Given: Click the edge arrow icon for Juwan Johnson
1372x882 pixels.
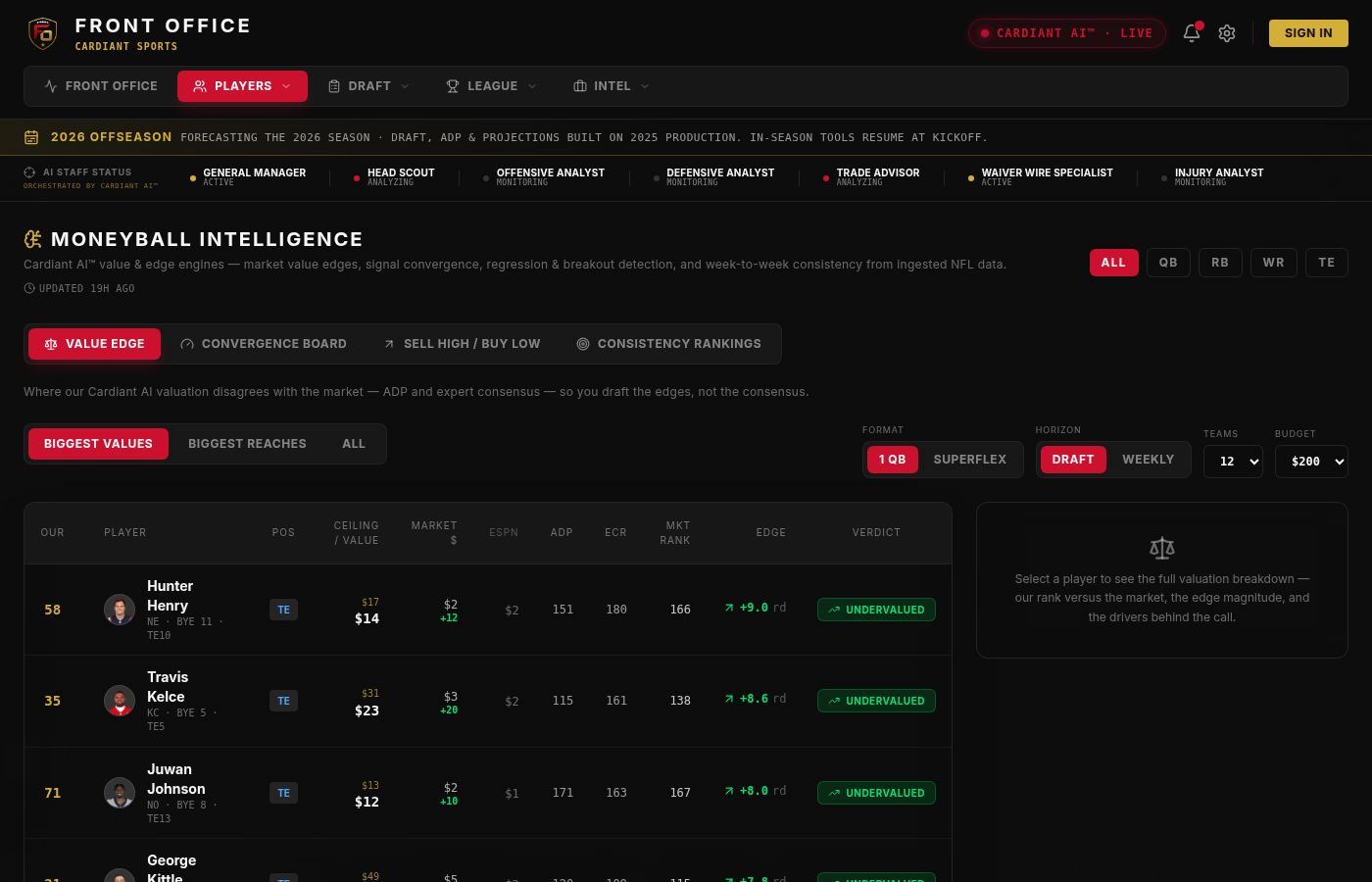Looking at the screenshot, I should pyautogui.click(x=729, y=791).
